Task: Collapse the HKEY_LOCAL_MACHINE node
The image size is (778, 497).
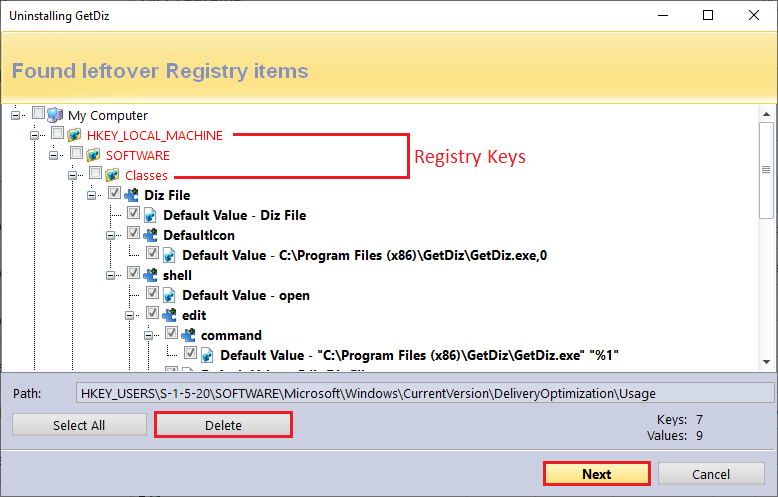Action: point(34,135)
